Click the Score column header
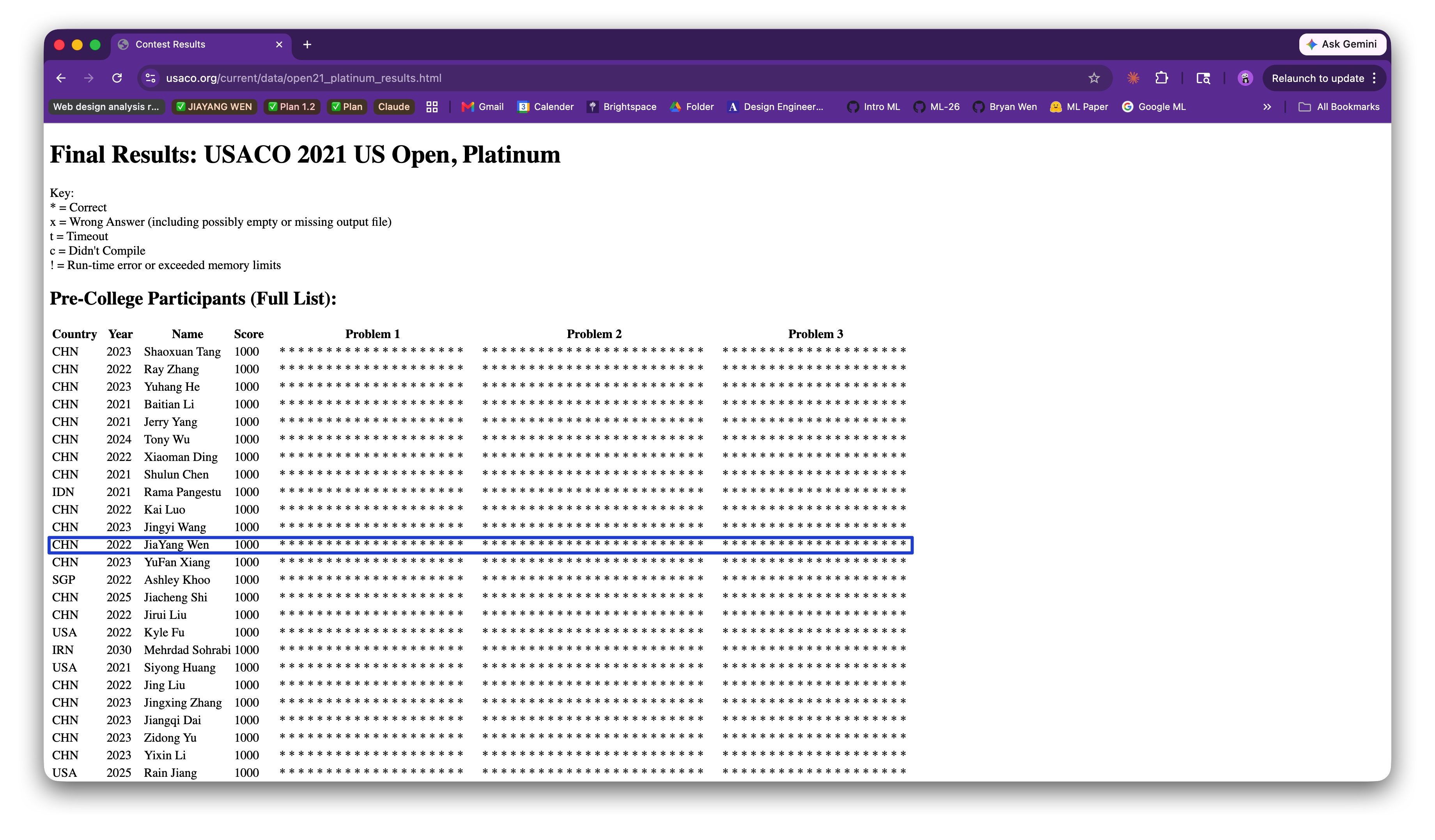 click(x=249, y=334)
